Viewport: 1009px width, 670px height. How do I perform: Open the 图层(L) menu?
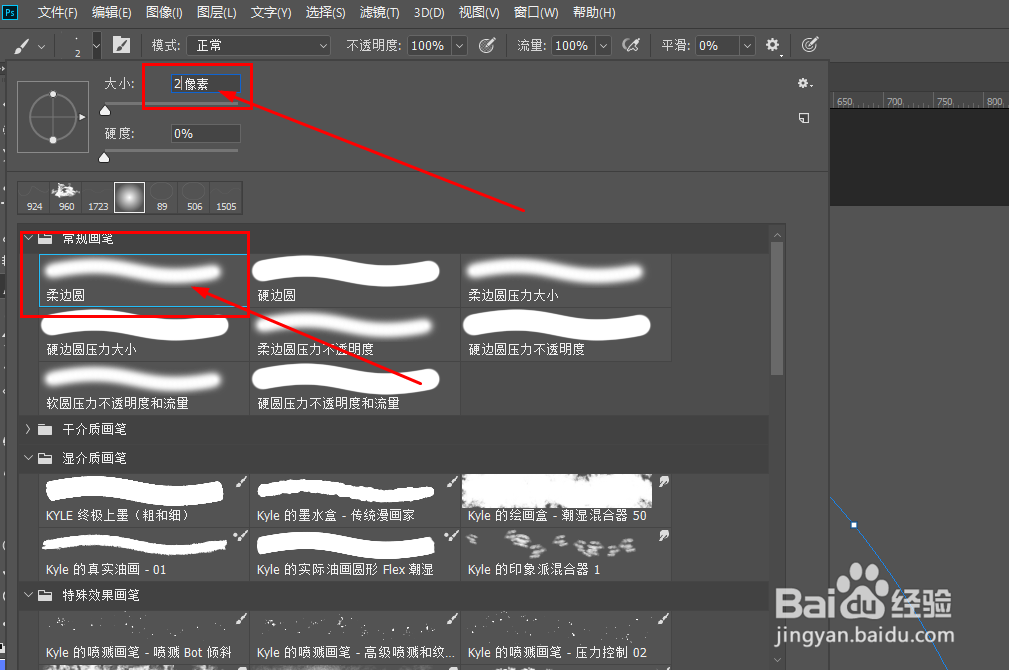coord(217,12)
